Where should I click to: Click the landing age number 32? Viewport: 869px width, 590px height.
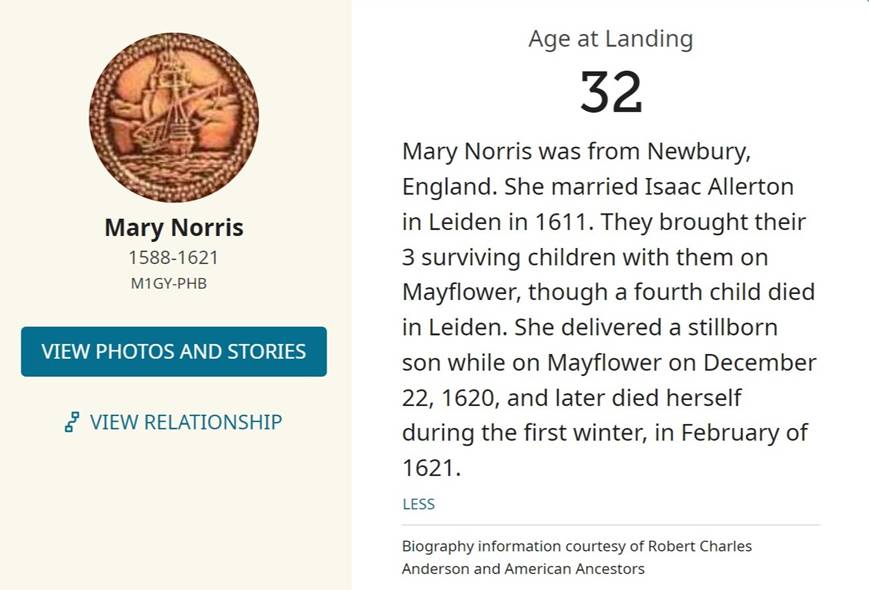[x=610, y=92]
